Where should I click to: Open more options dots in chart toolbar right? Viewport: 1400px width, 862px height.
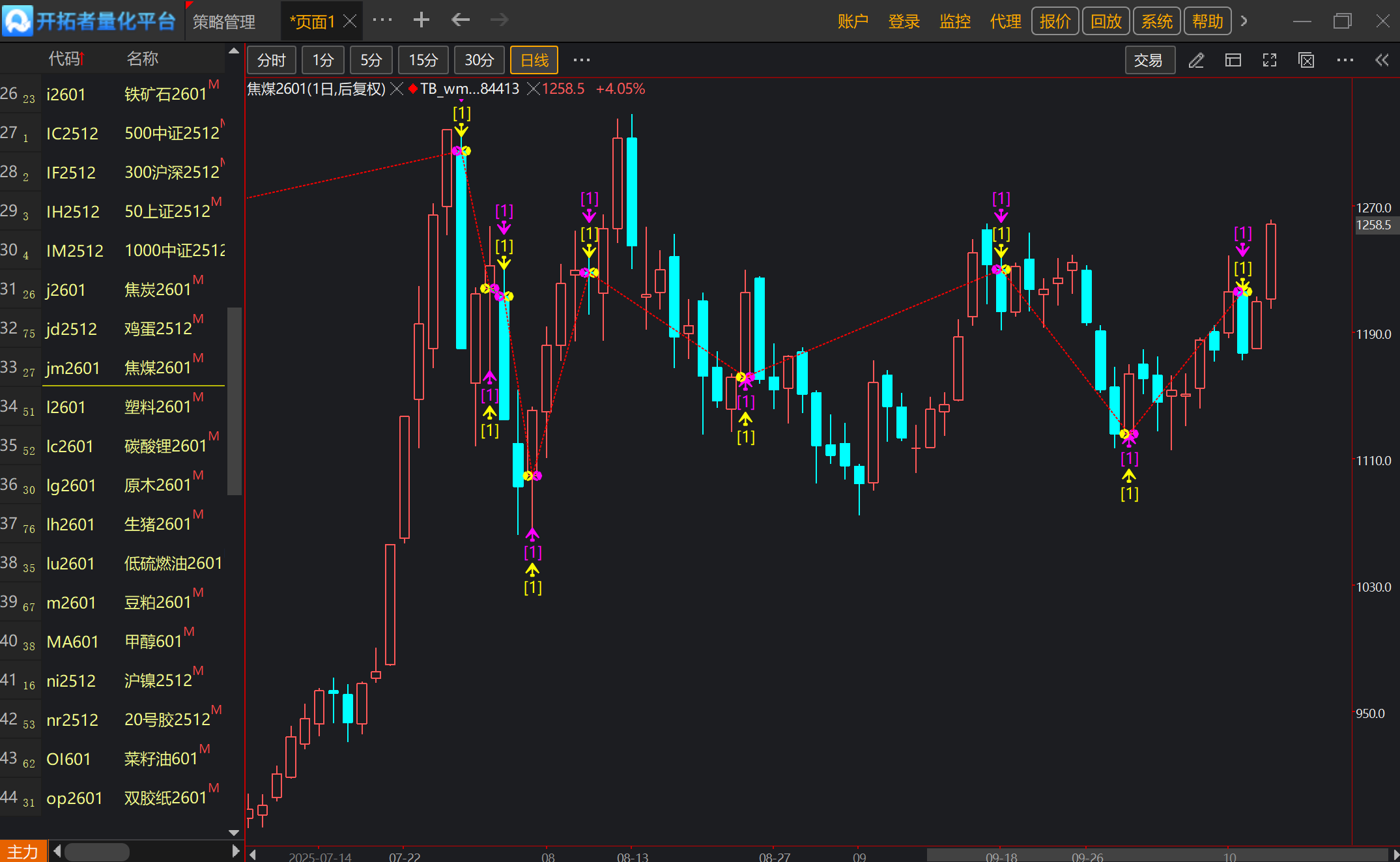[x=1345, y=61]
